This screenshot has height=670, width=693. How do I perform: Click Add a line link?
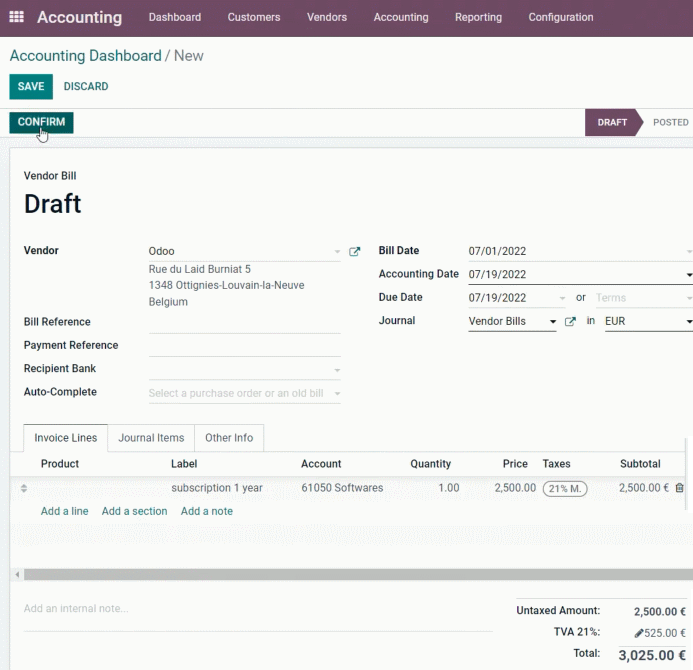coord(65,511)
